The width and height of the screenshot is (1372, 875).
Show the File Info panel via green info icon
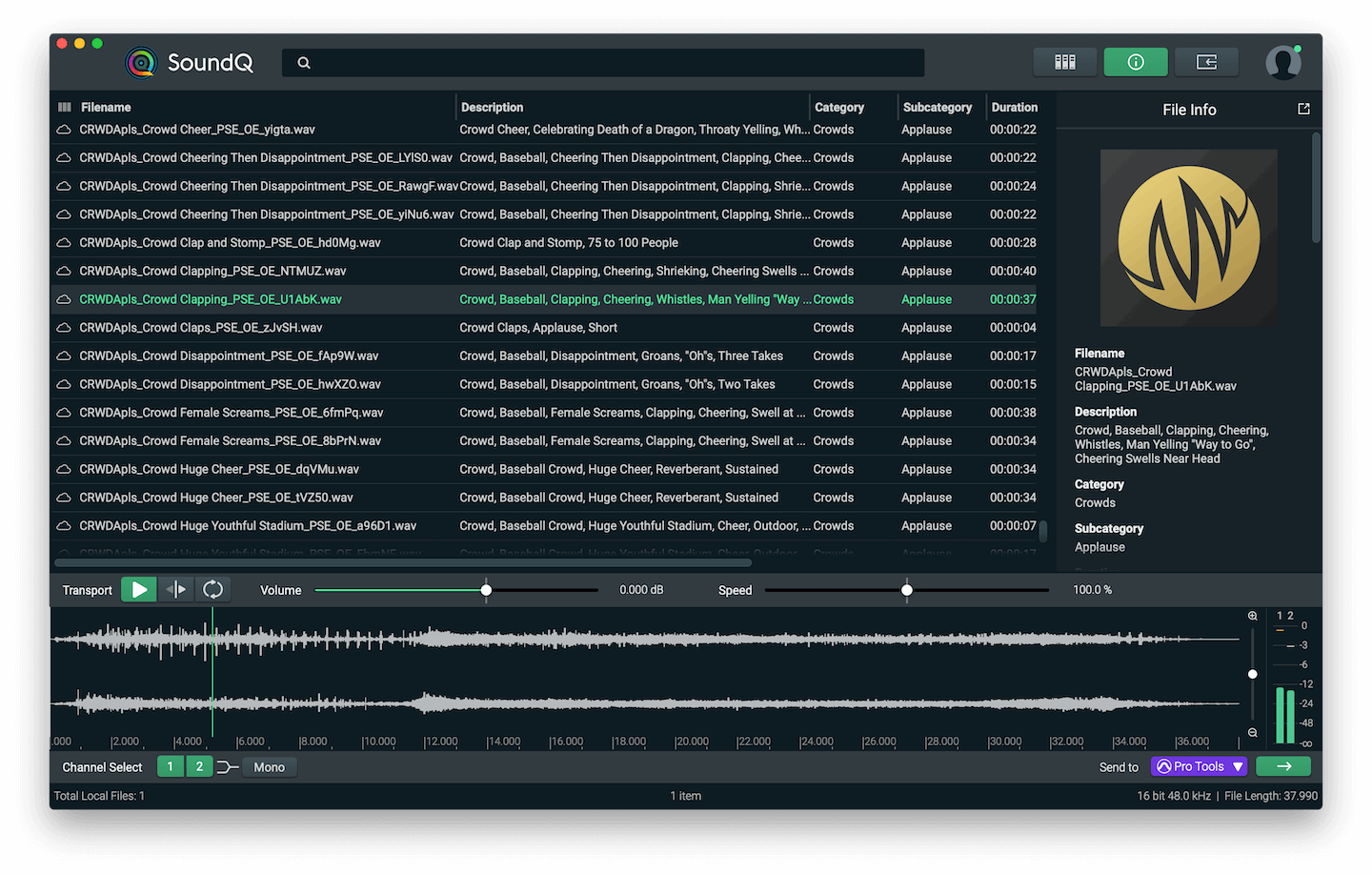click(x=1135, y=61)
